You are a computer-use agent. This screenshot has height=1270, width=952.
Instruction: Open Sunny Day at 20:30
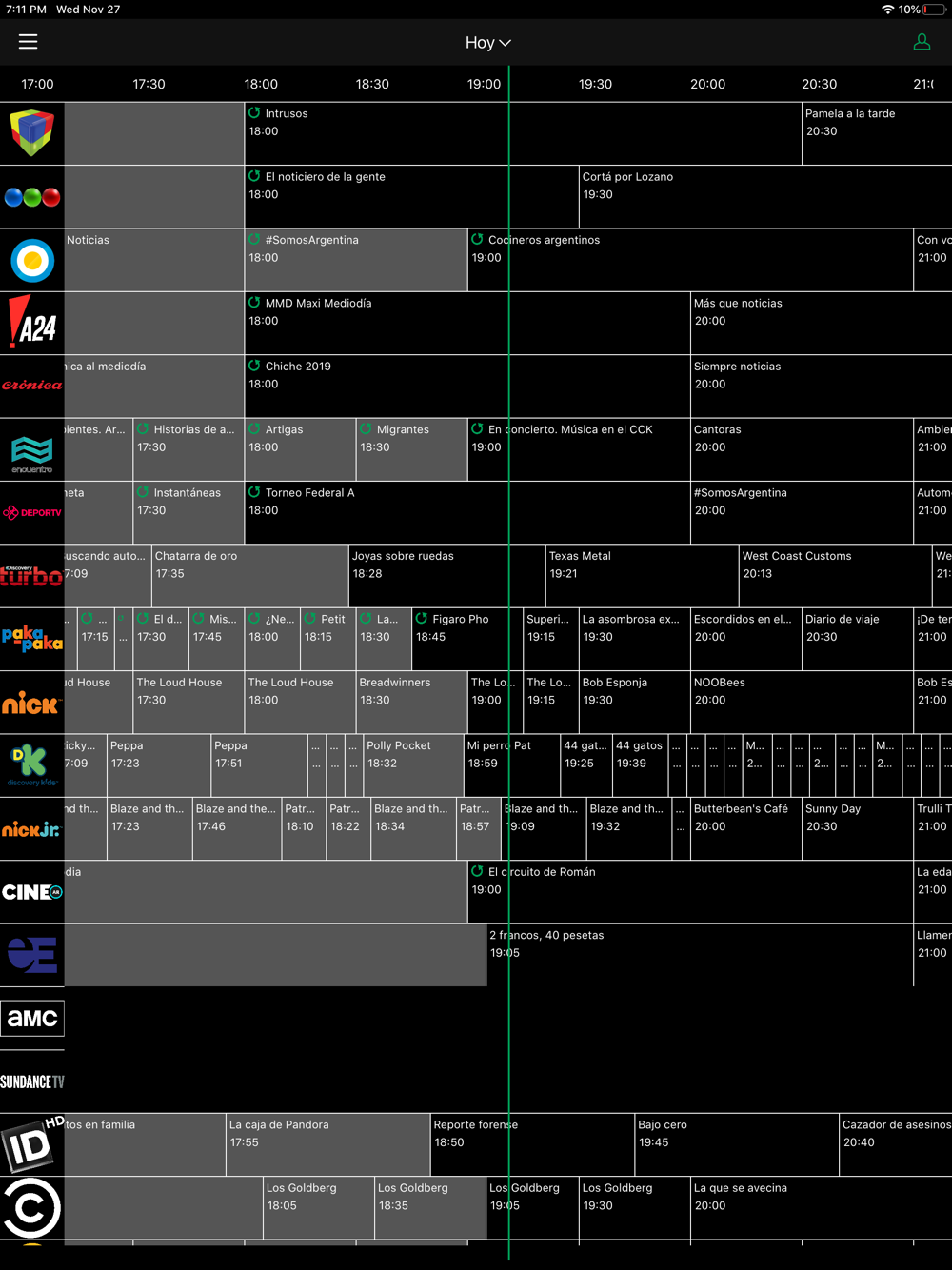858,829
